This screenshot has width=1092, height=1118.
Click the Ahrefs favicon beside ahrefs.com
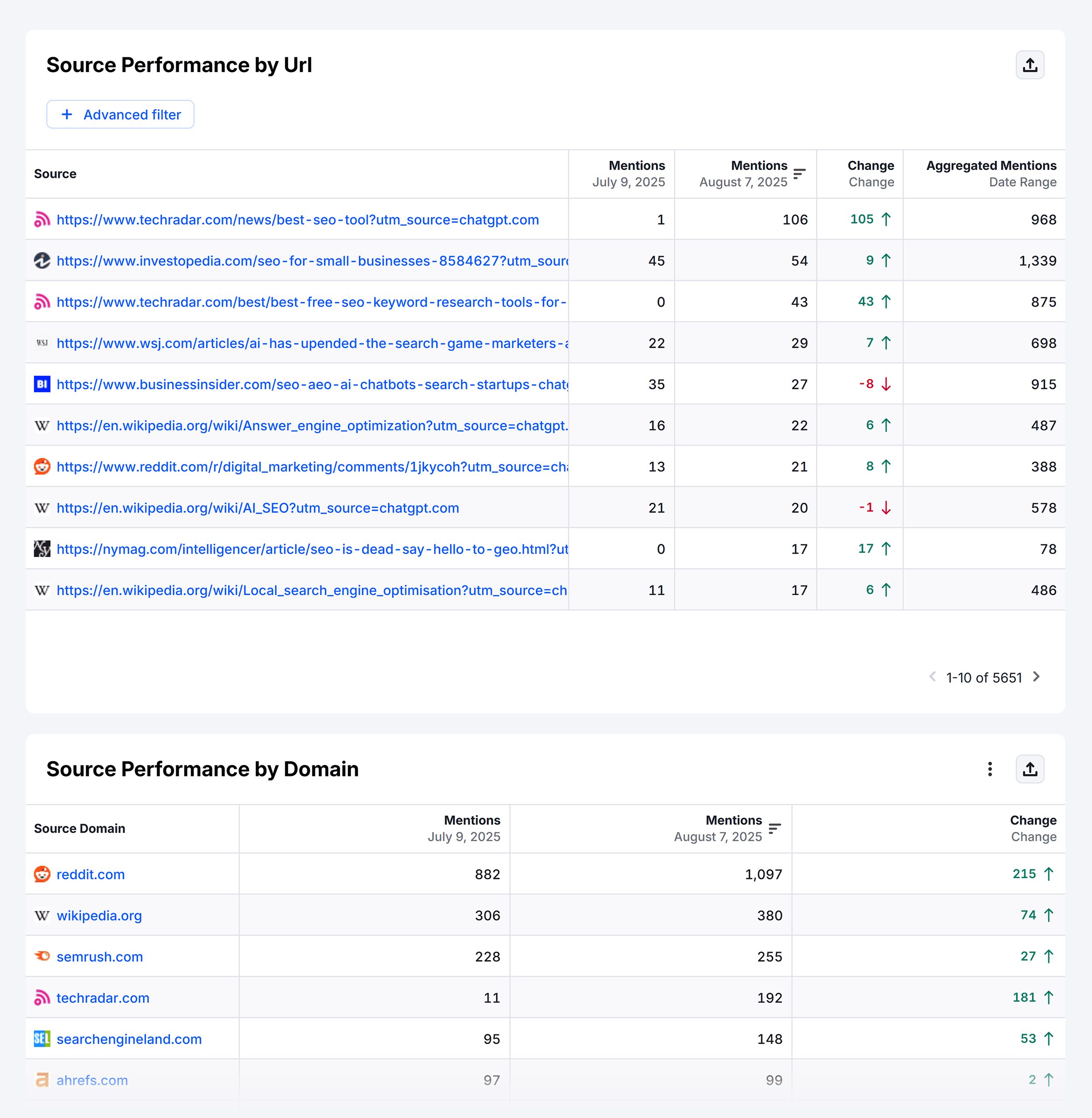tap(41, 1080)
